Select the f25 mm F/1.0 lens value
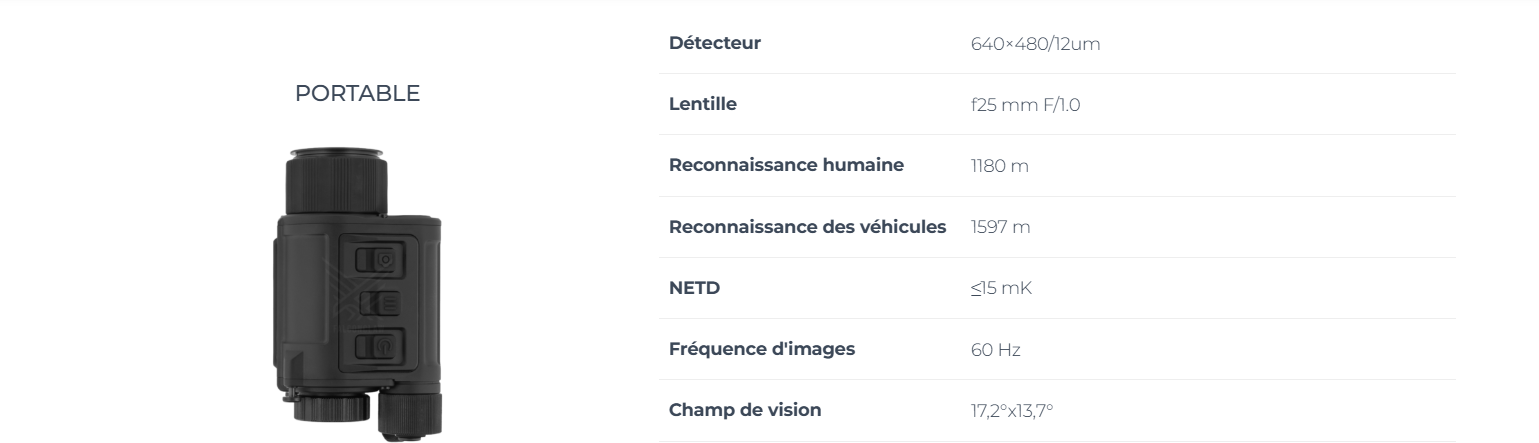The width and height of the screenshot is (1539, 443). tap(1025, 105)
